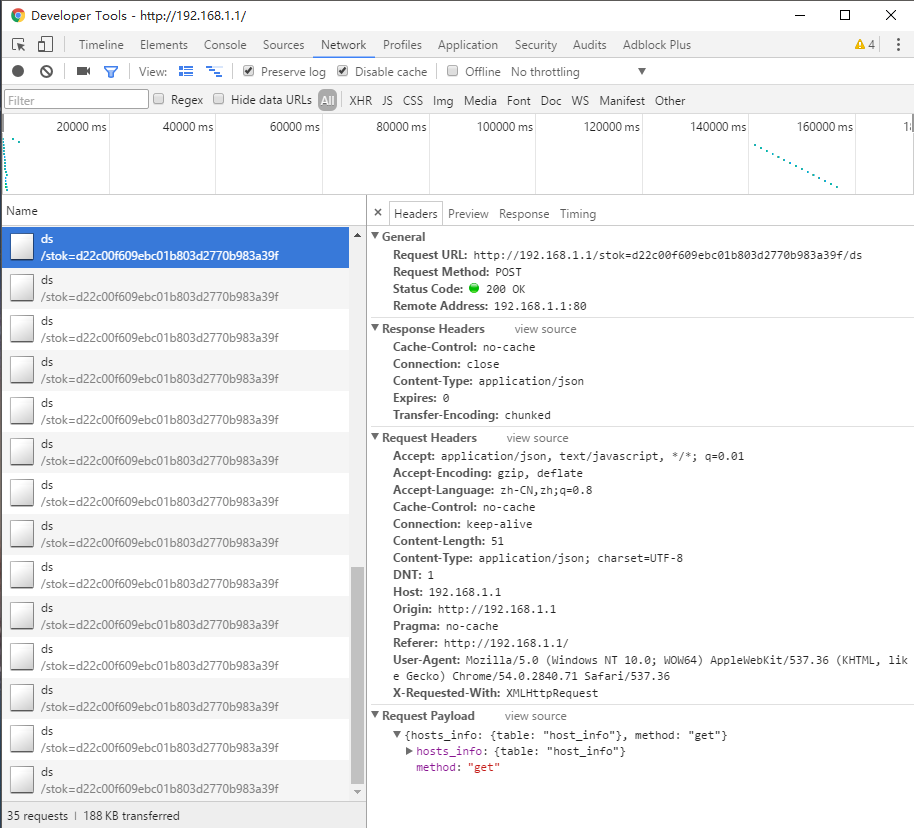Stop recording network log
914x828 pixels.
pyautogui.click(x=18, y=72)
